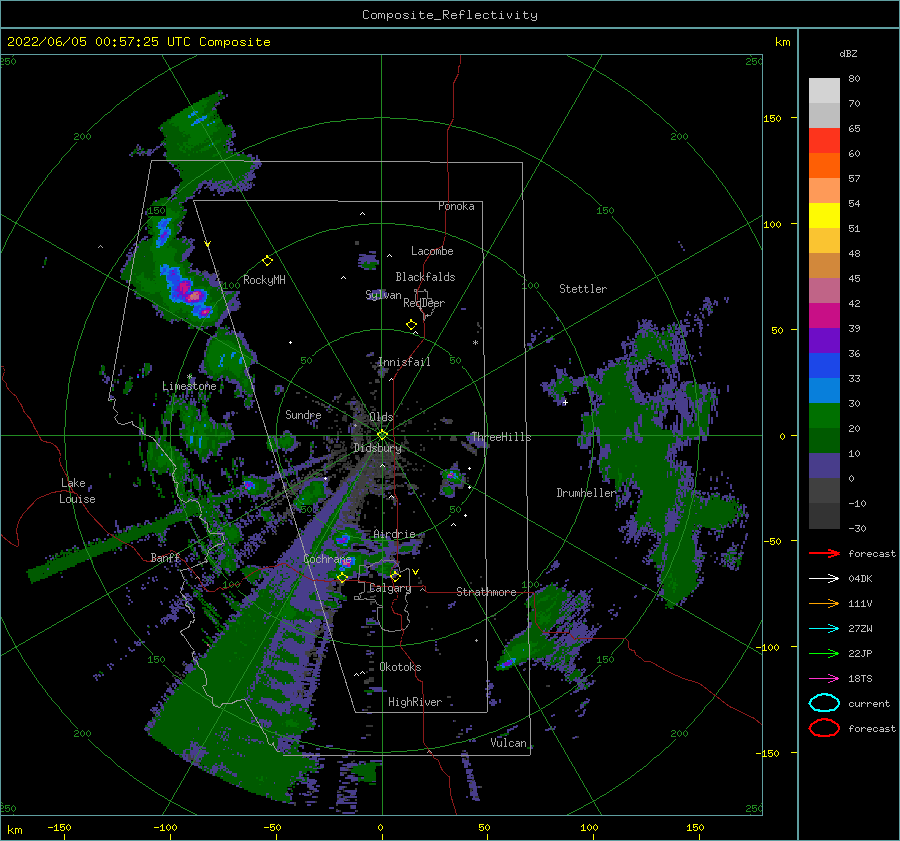Click the Olds town label
This screenshot has height=841, width=900.
pos(382,417)
